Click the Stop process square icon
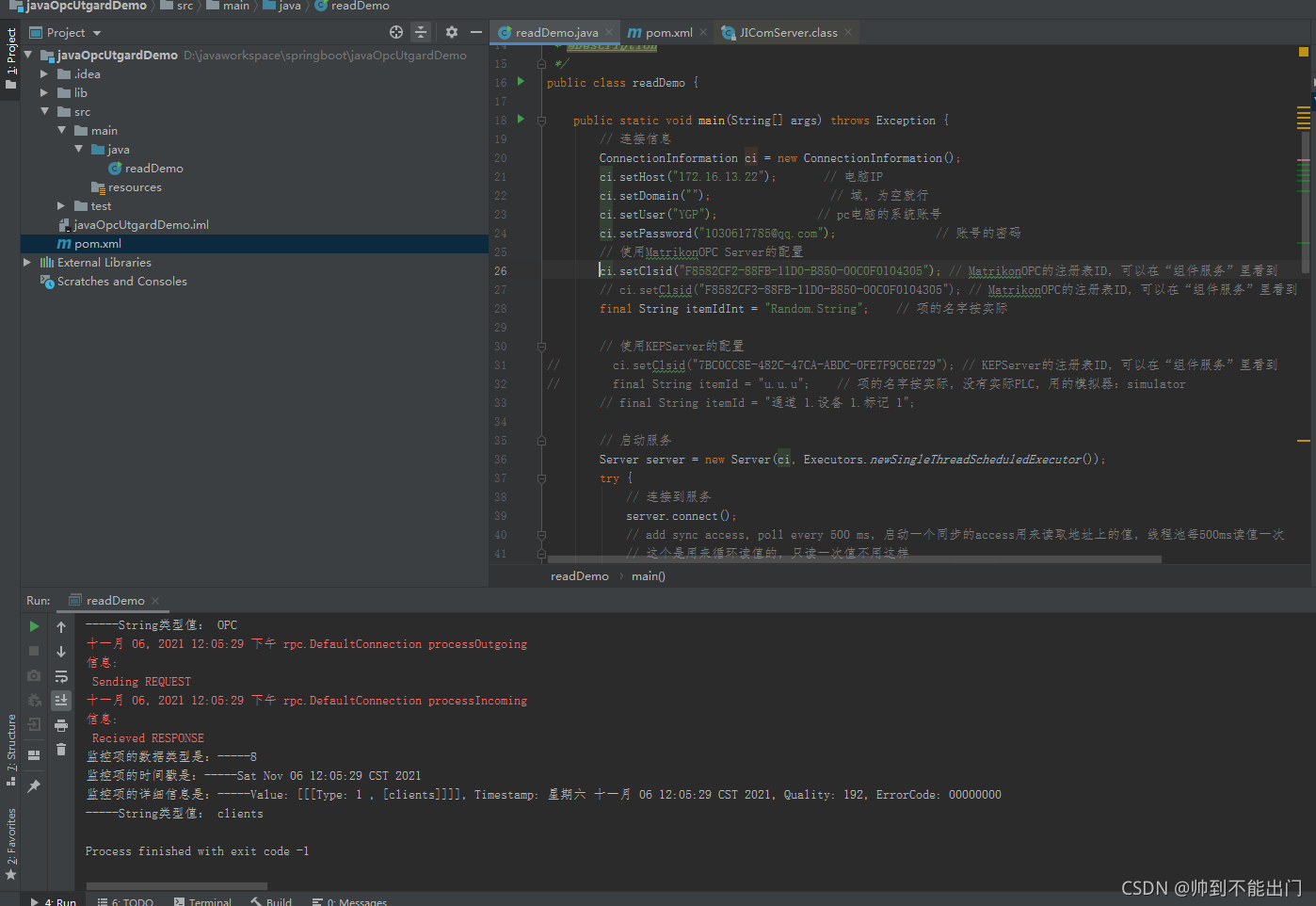This screenshot has width=1316, height=906. pyautogui.click(x=34, y=651)
